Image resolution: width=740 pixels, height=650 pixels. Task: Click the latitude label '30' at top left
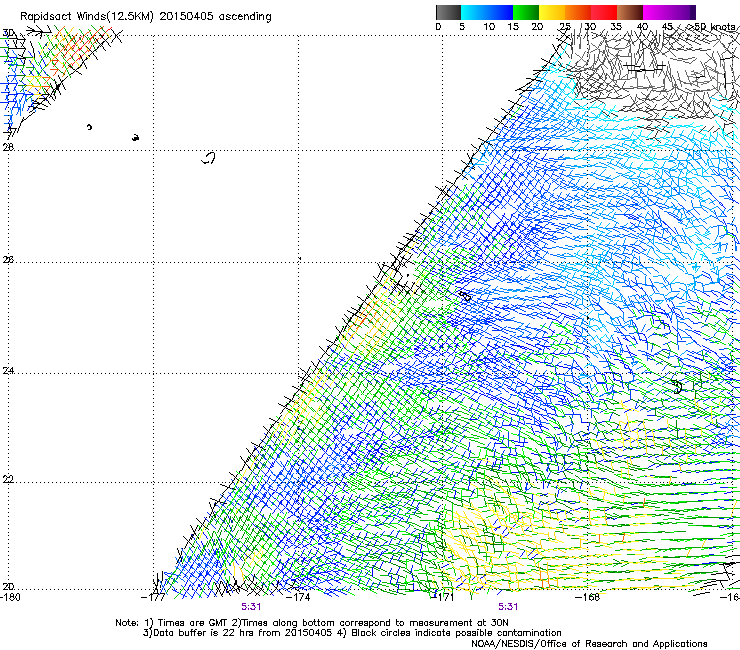coord(8,33)
